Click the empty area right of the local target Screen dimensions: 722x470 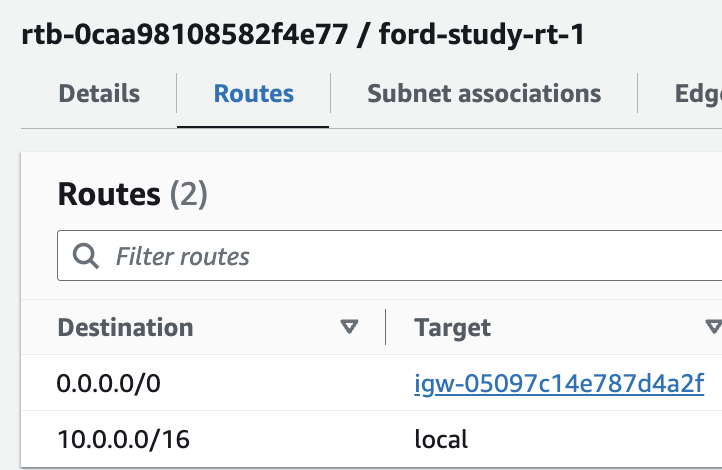[x=594, y=439]
